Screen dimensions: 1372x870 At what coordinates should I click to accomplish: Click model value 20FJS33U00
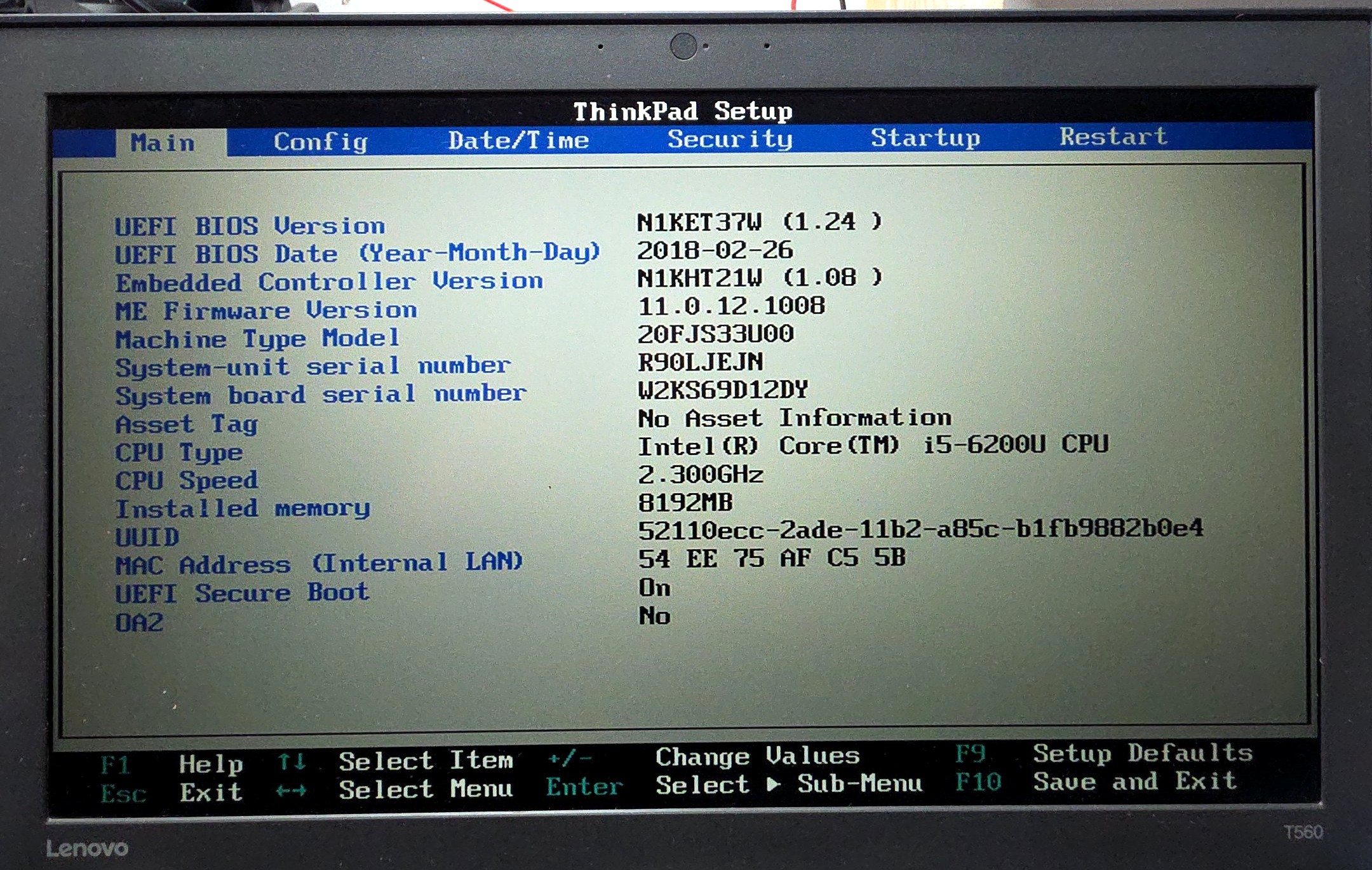pos(716,334)
